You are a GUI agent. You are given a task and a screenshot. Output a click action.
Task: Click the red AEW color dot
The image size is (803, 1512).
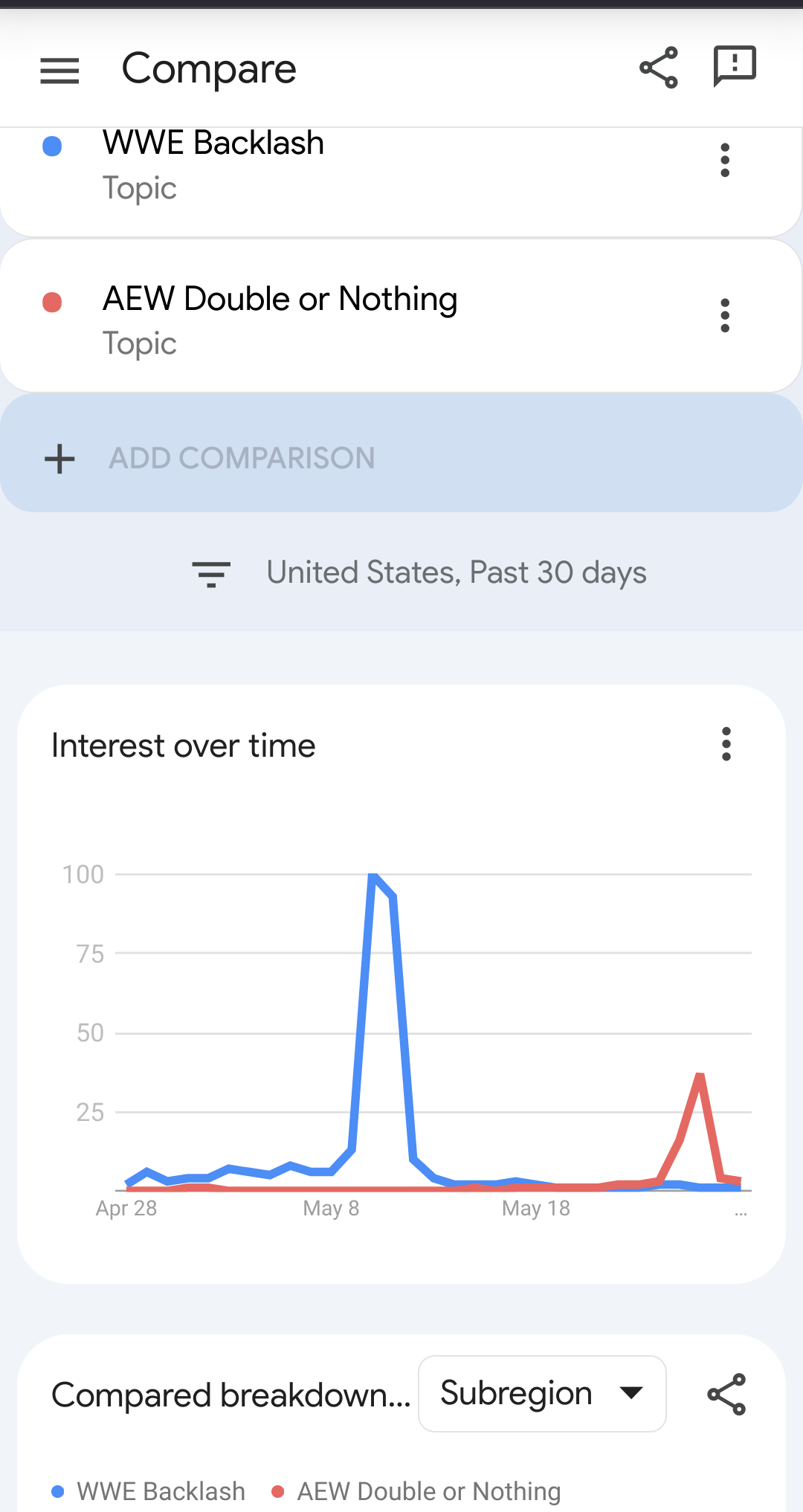(x=52, y=303)
